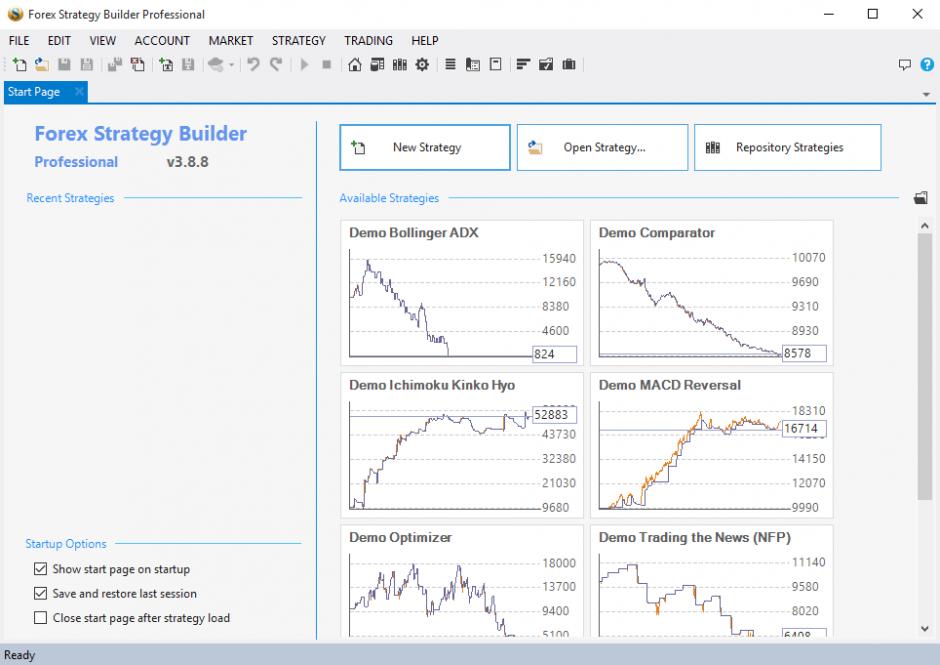The height and width of the screenshot is (665, 940).
Task: Click the settings gear toolbar icon
Action: 422,64
